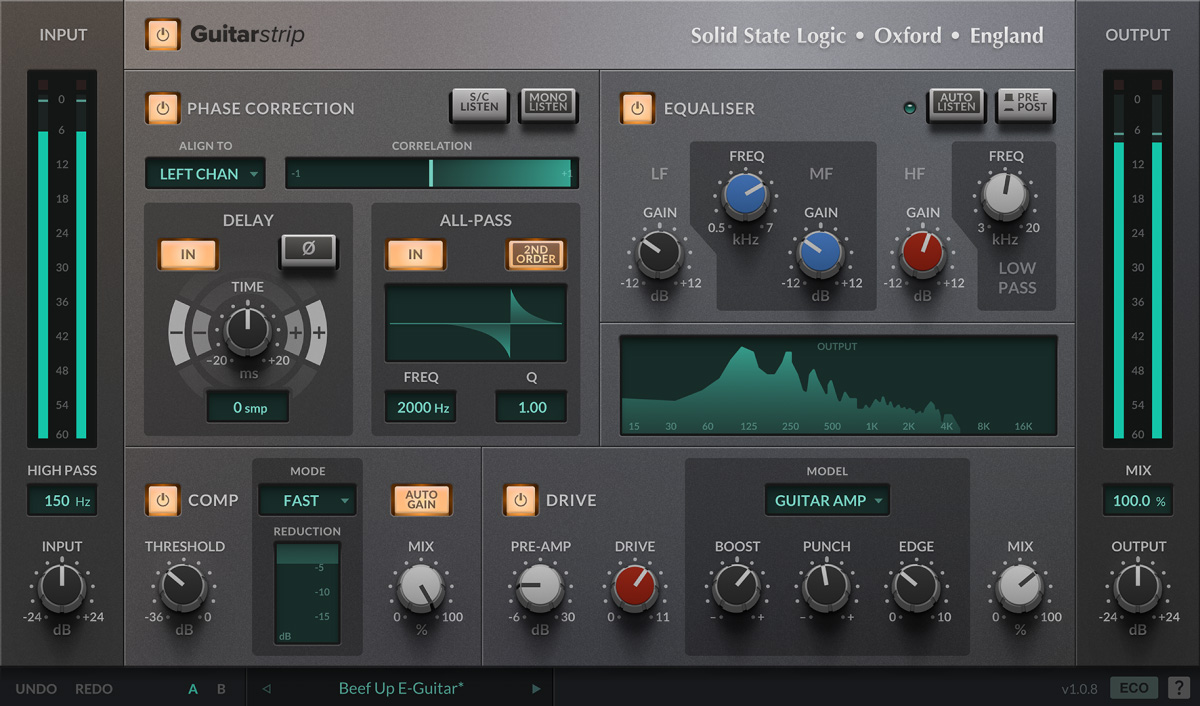Click the correlation meter slider

[432, 172]
